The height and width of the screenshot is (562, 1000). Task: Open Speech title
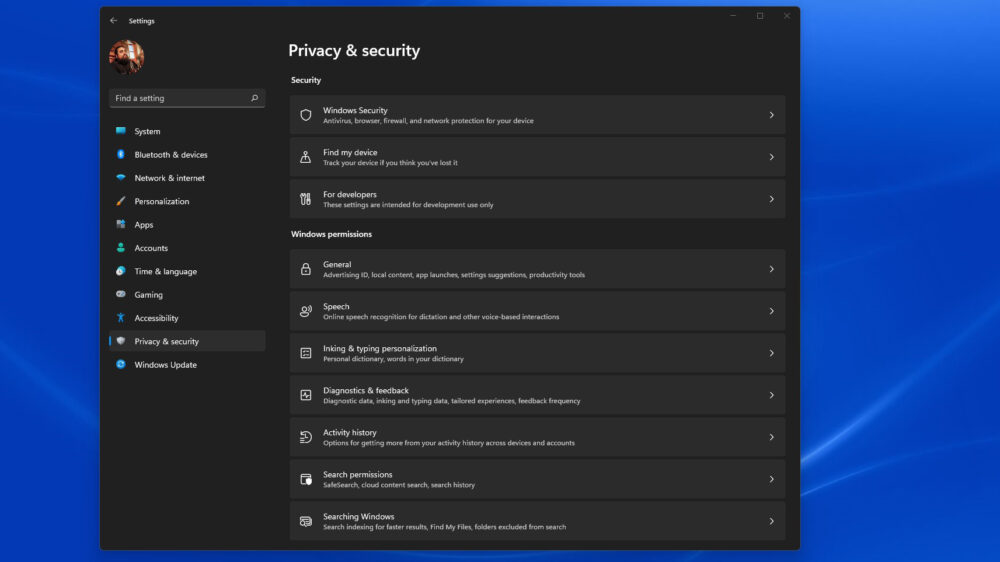[x=336, y=307]
